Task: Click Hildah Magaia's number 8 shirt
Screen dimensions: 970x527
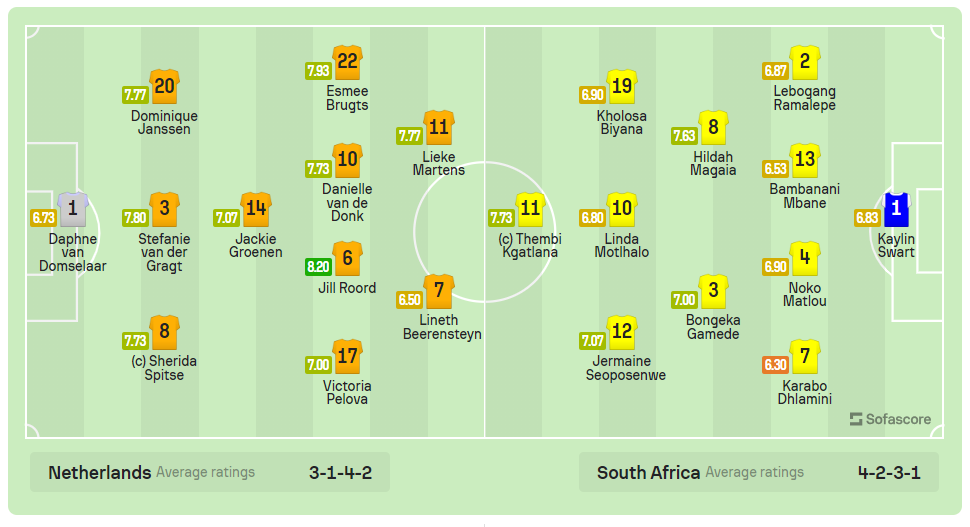Action: click(713, 128)
